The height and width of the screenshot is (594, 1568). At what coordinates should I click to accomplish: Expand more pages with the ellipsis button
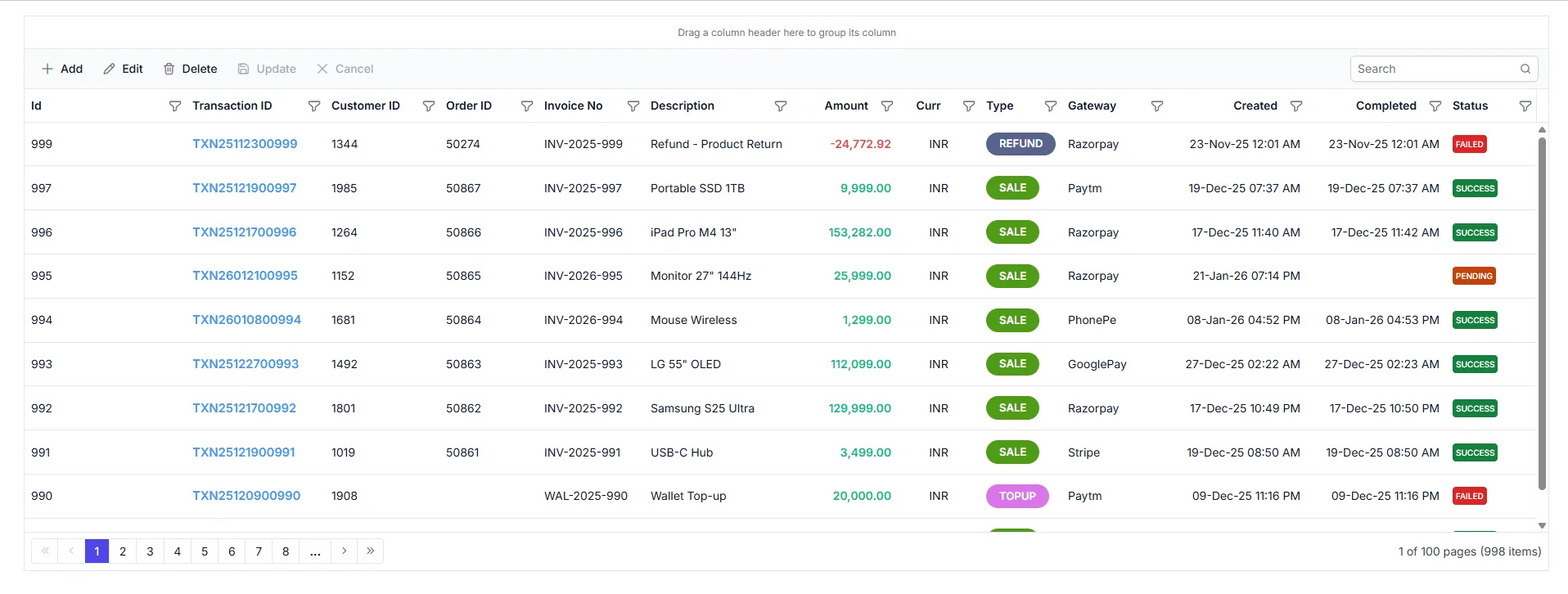pyautogui.click(x=315, y=551)
